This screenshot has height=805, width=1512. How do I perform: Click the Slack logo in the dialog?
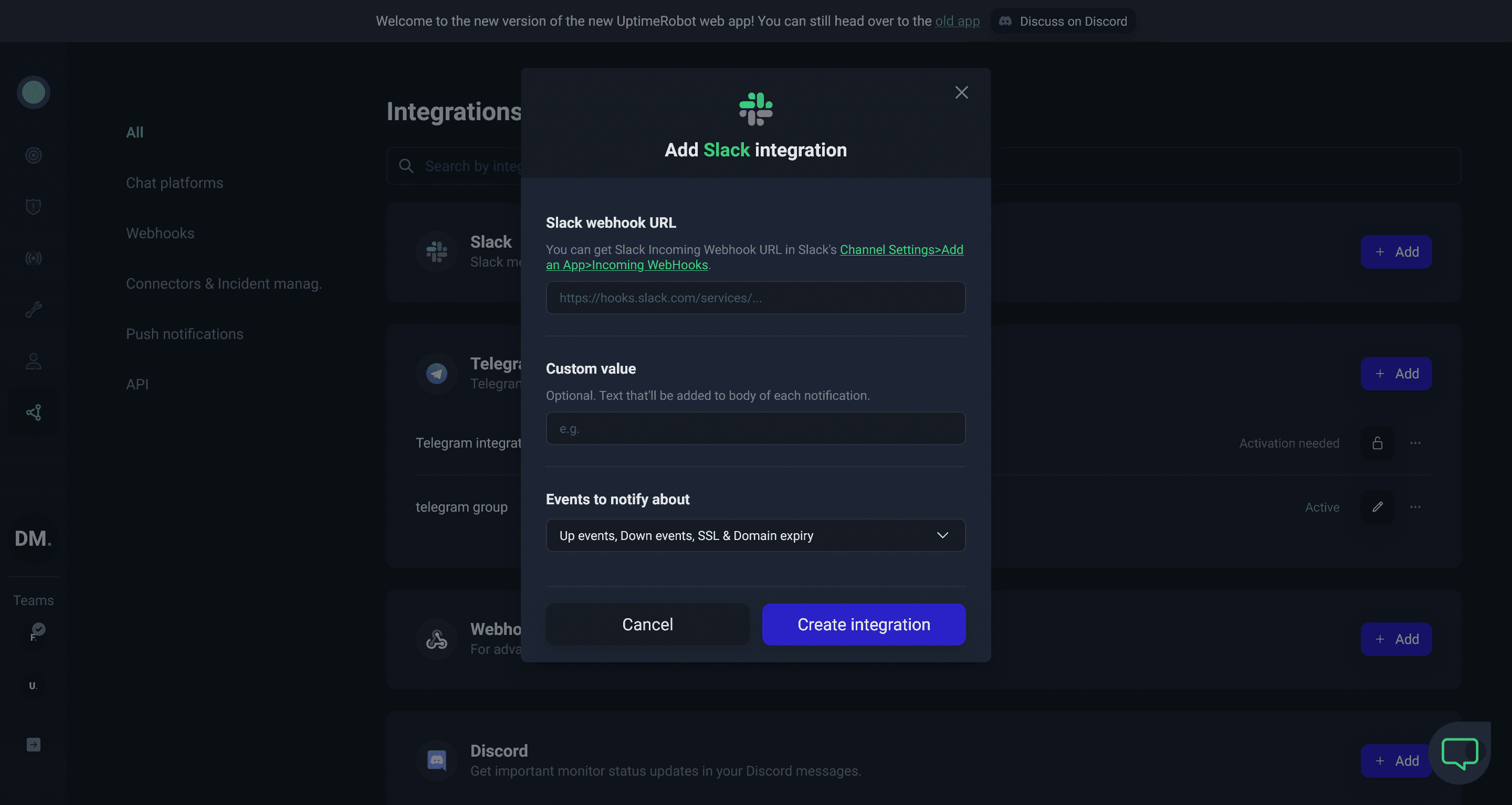755,109
